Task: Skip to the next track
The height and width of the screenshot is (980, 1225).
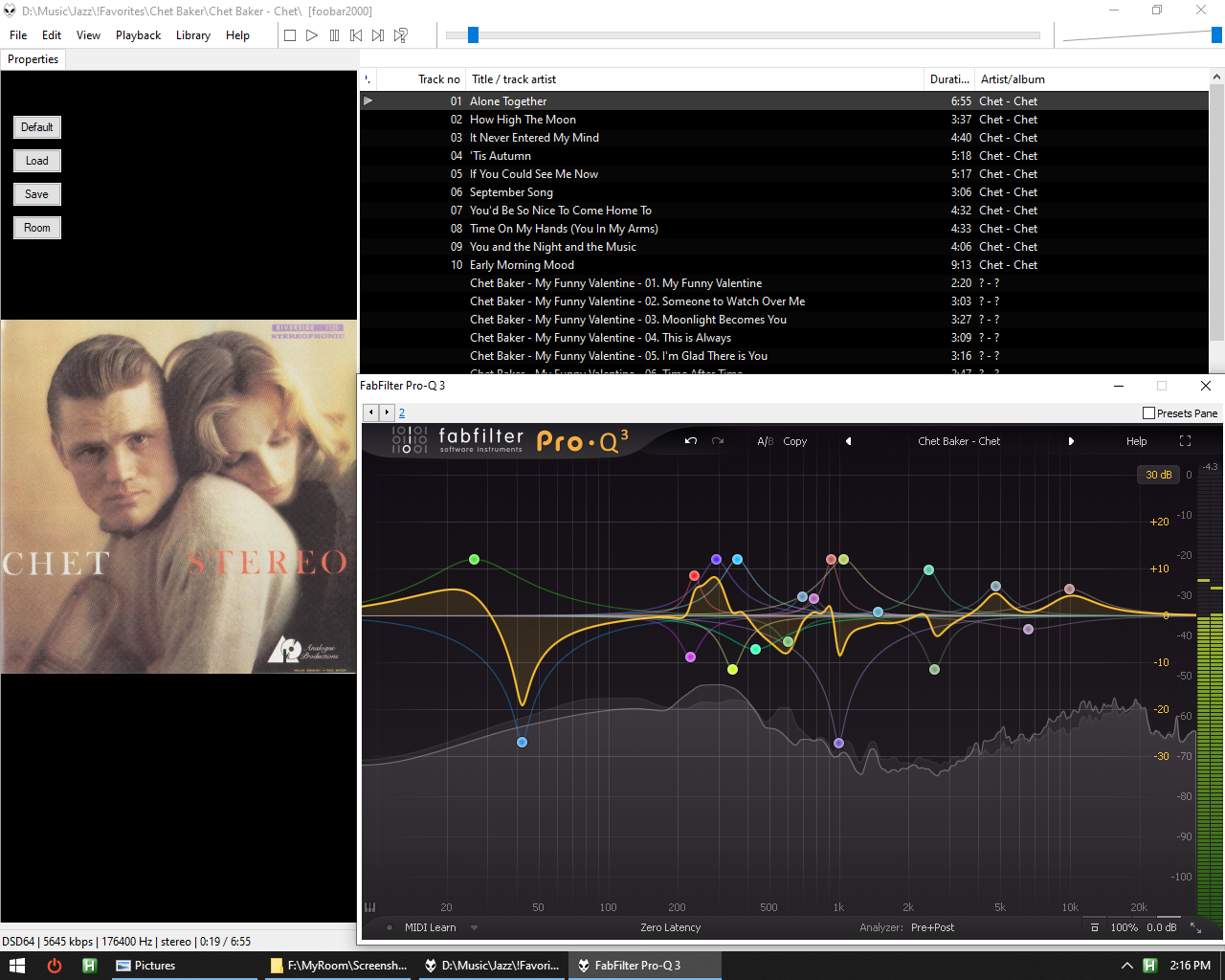Action: (378, 35)
